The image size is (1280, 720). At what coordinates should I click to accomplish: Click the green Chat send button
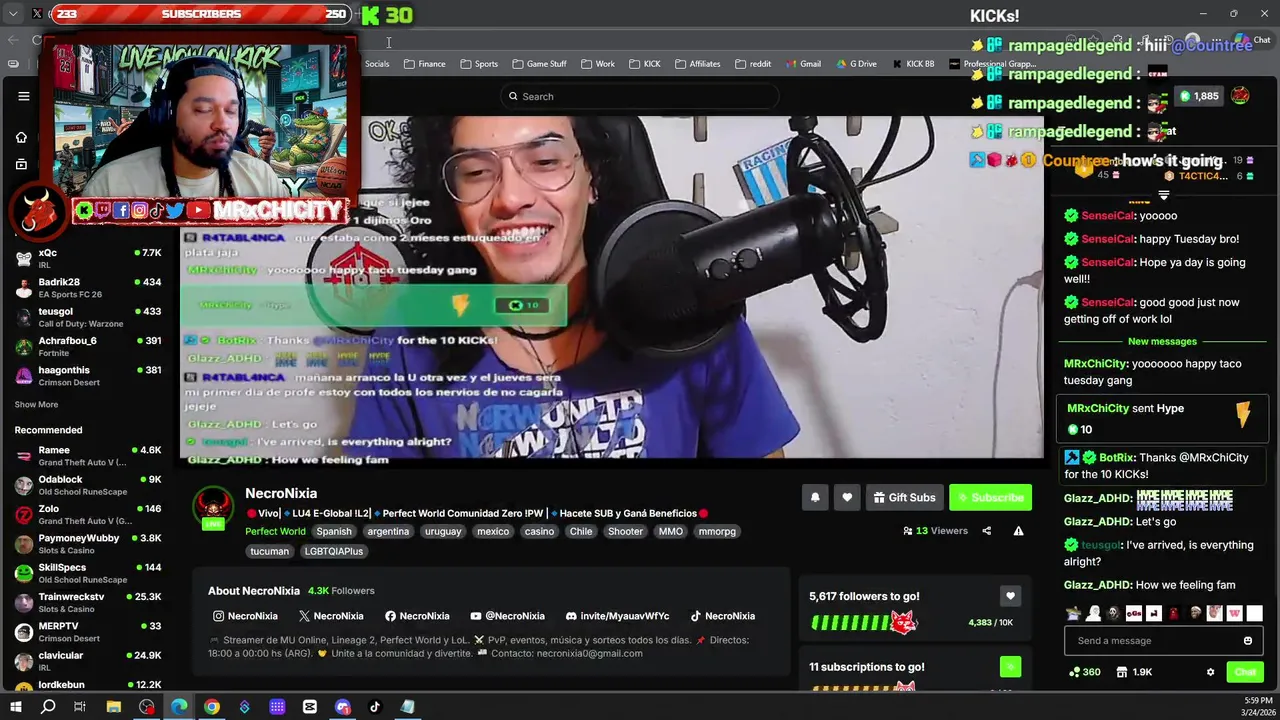1245,672
